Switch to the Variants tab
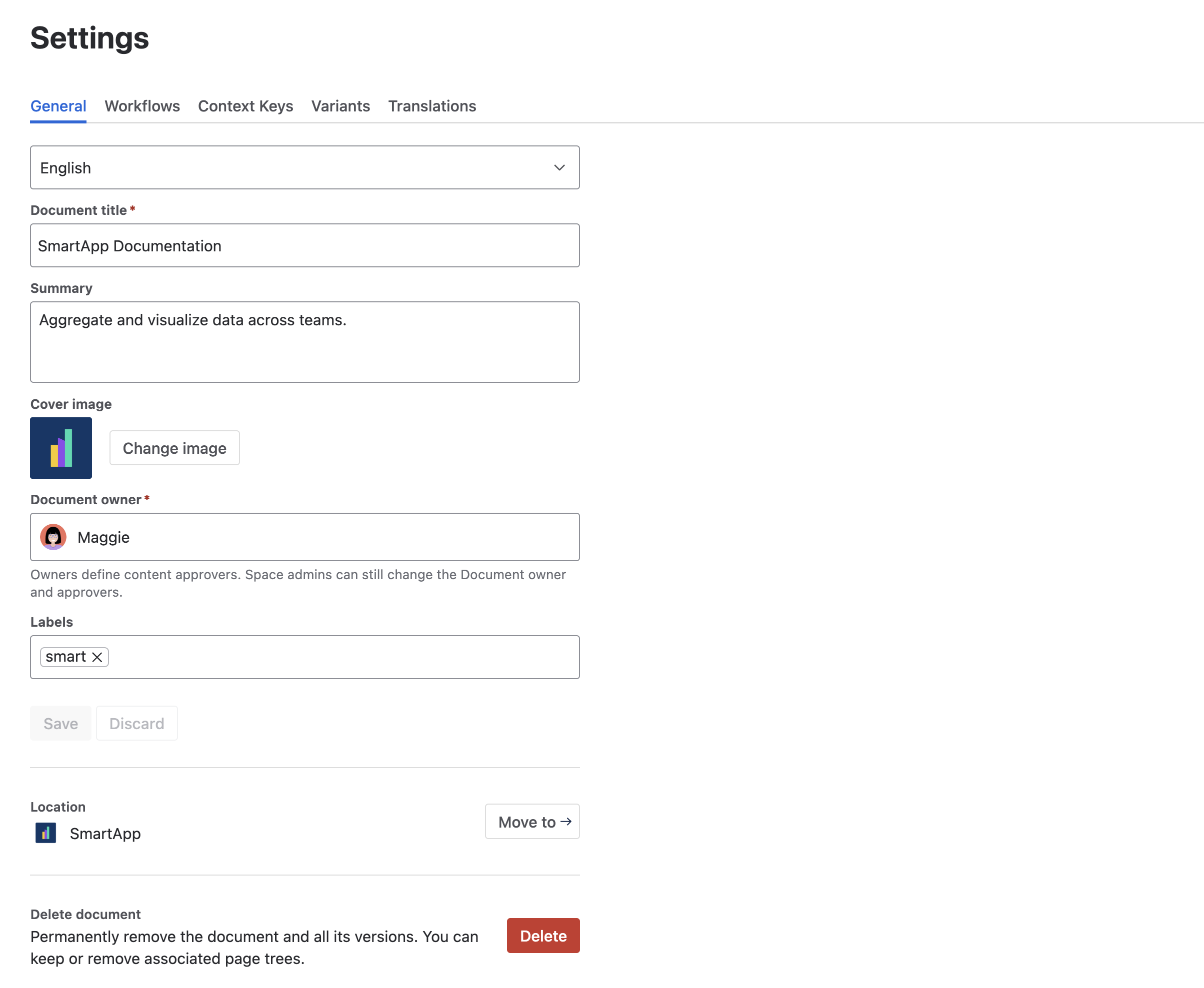1204x988 pixels. pyautogui.click(x=340, y=106)
